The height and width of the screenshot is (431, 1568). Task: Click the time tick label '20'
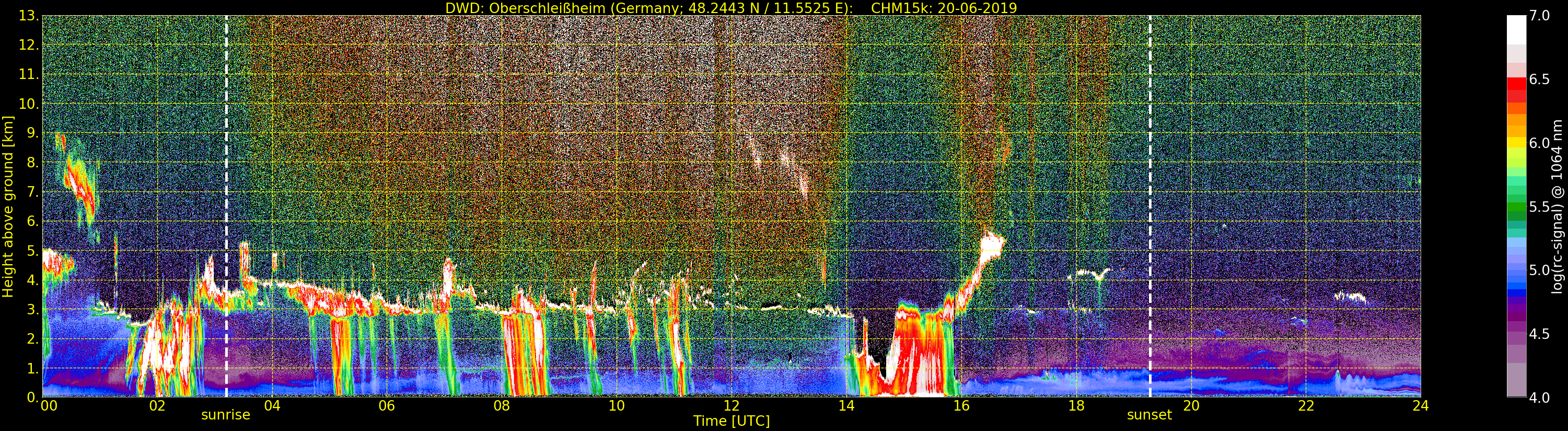1191,406
